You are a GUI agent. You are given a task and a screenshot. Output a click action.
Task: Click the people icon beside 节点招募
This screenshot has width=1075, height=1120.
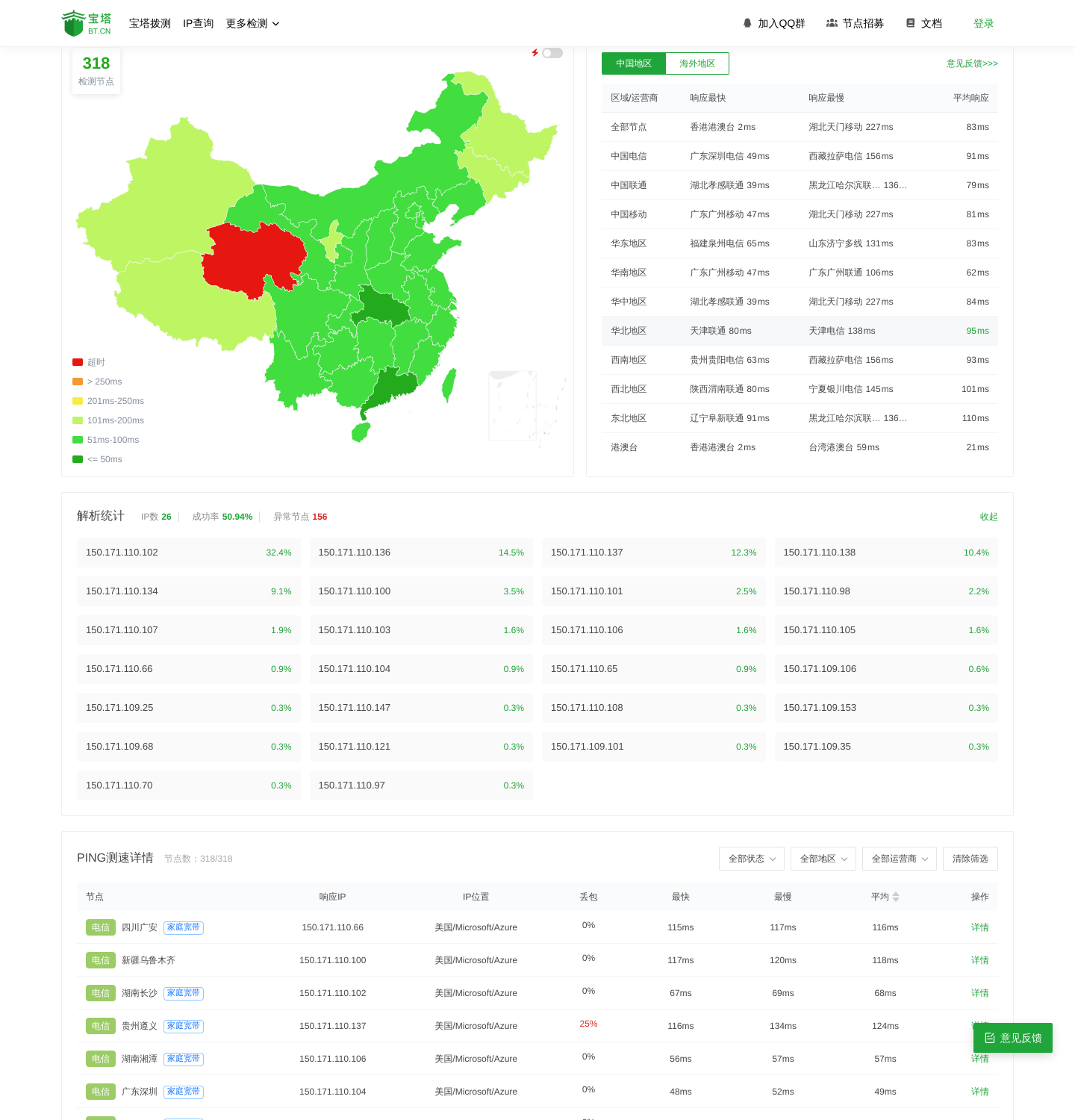(832, 23)
